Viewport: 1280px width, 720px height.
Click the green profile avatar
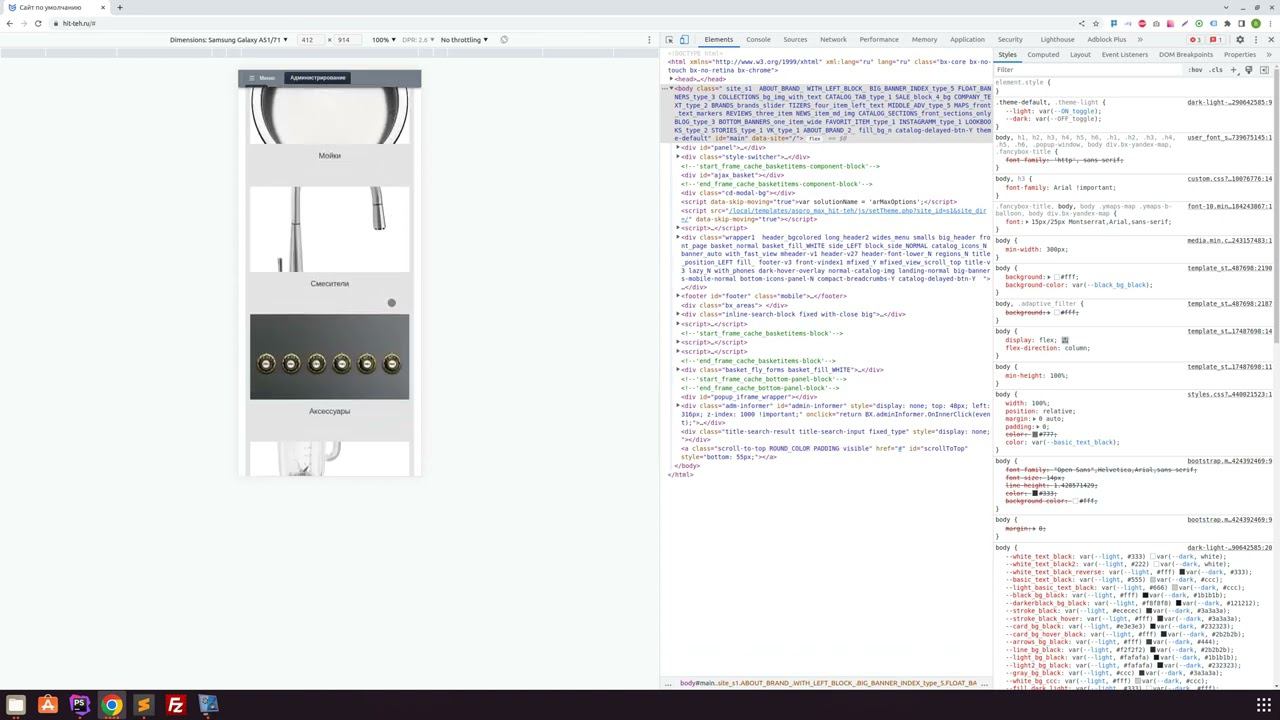(x=1256, y=23)
